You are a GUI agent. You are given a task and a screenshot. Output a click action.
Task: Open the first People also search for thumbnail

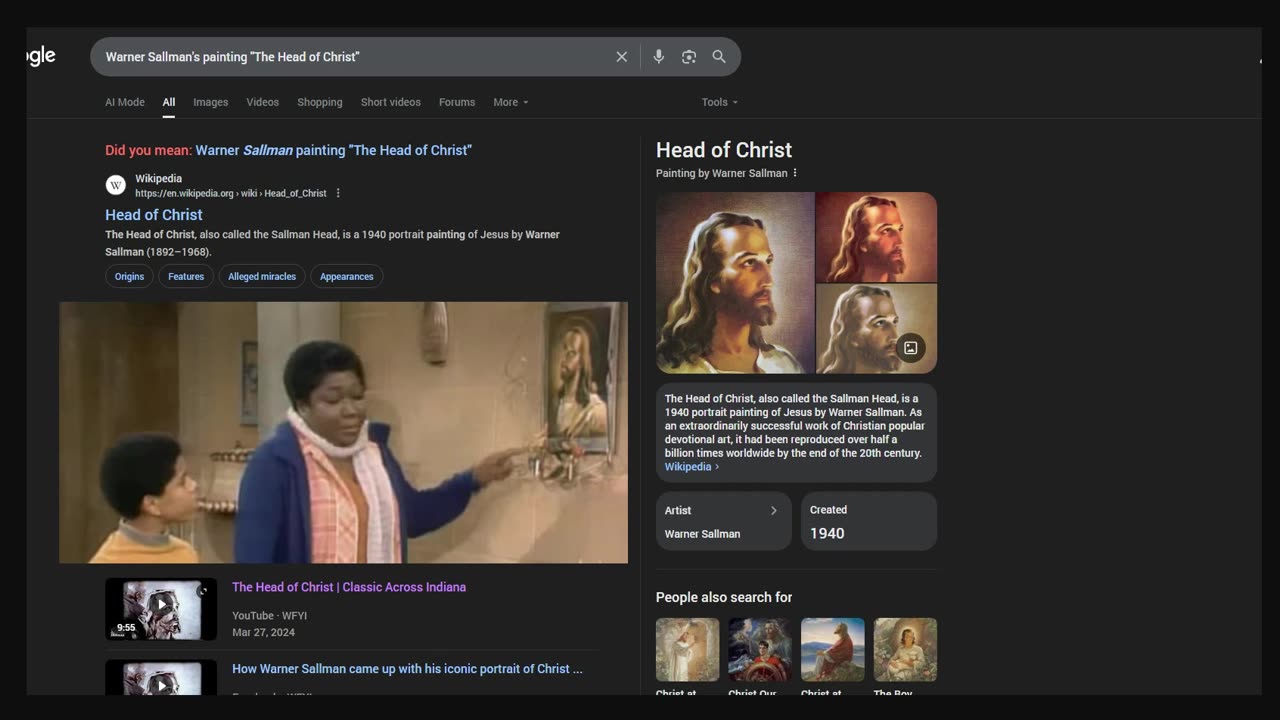[687, 650]
